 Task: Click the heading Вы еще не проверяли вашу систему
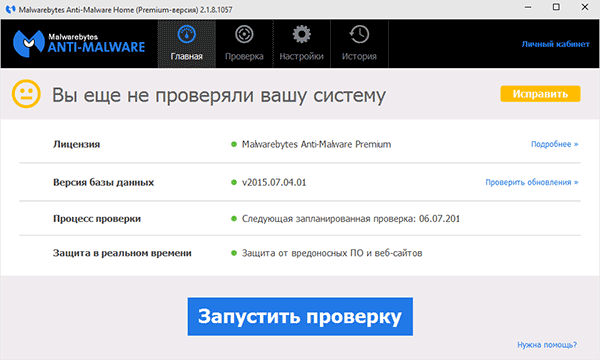point(218,95)
